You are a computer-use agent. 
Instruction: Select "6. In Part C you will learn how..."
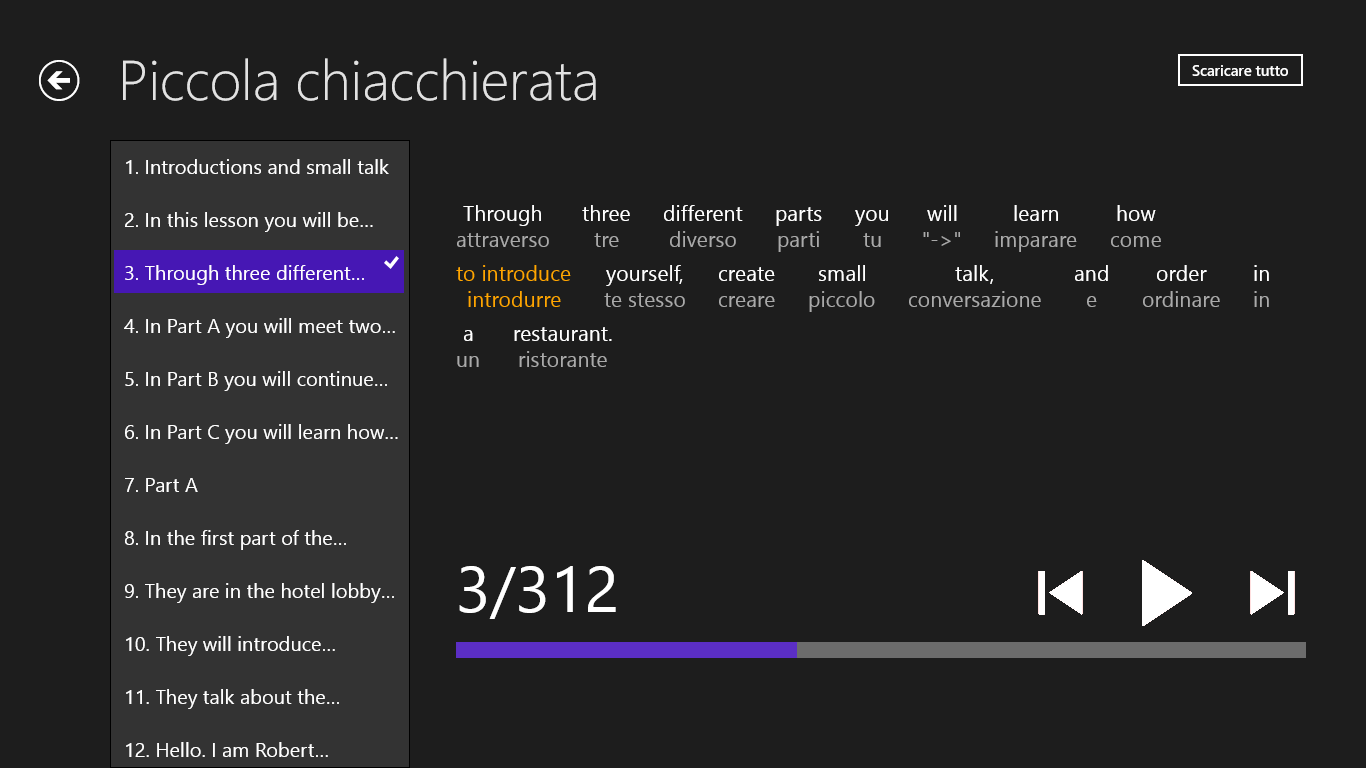coord(261,432)
